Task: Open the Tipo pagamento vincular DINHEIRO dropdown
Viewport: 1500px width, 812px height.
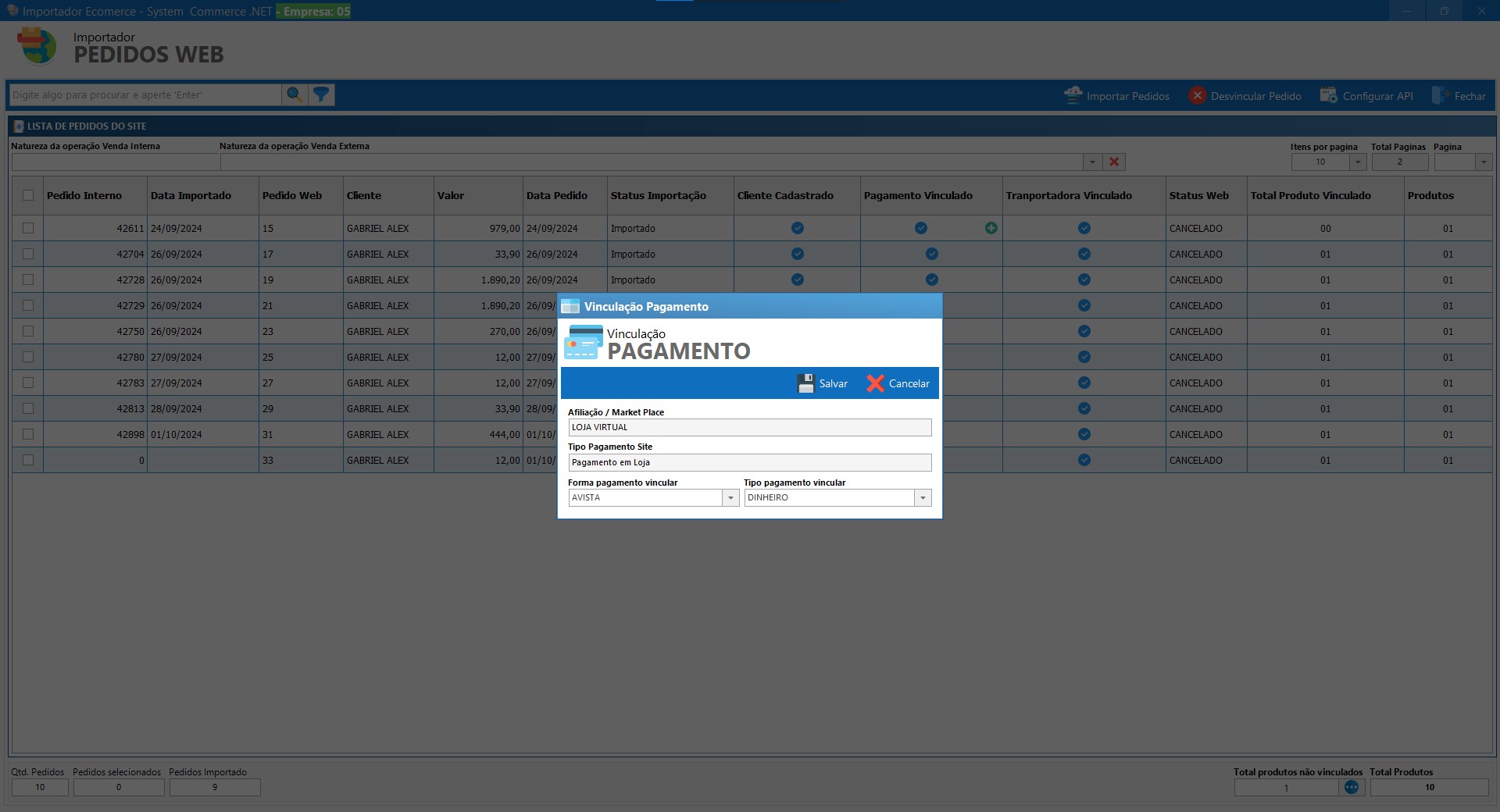Action: coord(923,497)
